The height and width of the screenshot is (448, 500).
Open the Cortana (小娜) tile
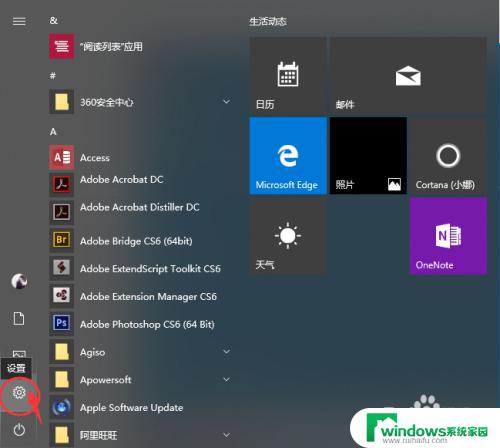point(448,156)
